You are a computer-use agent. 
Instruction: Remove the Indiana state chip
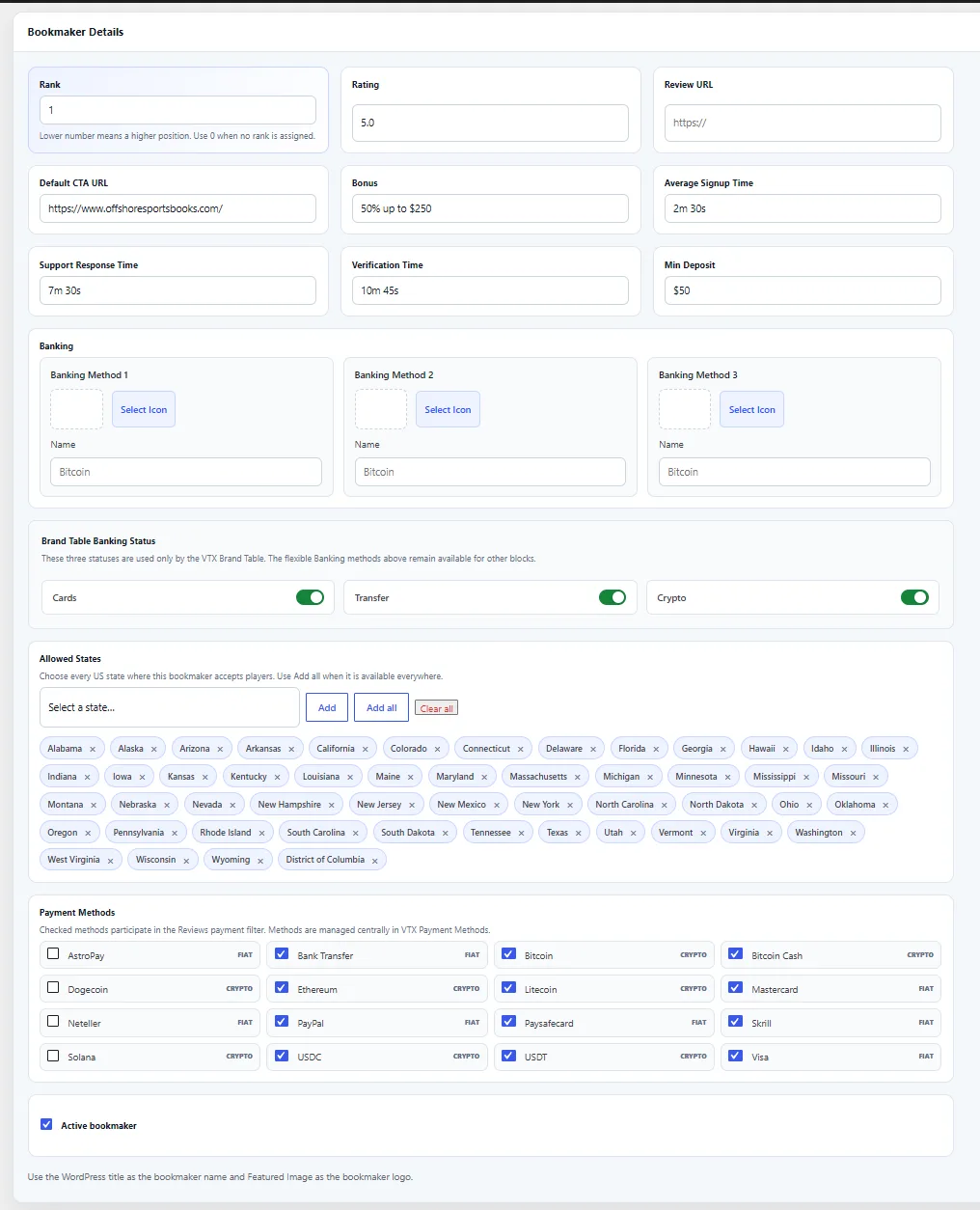click(x=87, y=778)
